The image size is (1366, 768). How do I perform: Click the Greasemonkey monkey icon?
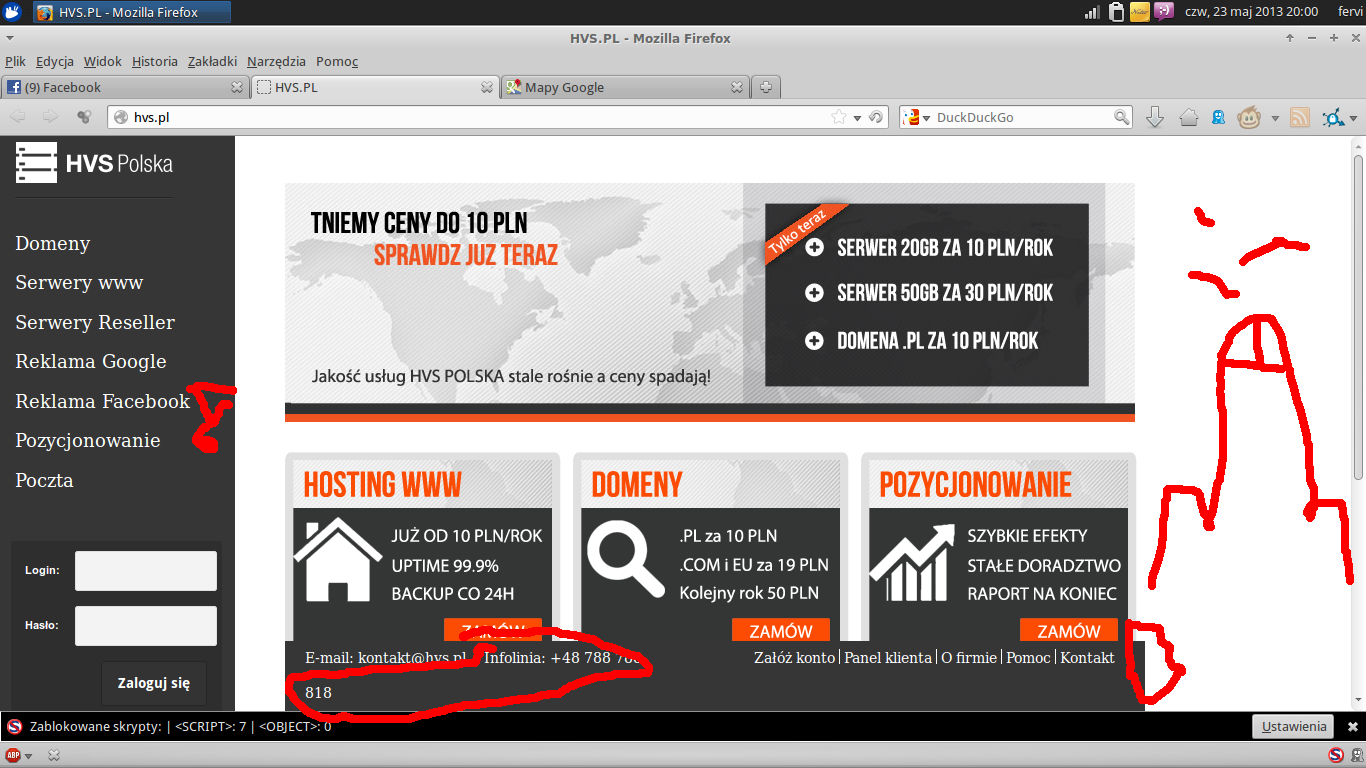pos(1249,117)
